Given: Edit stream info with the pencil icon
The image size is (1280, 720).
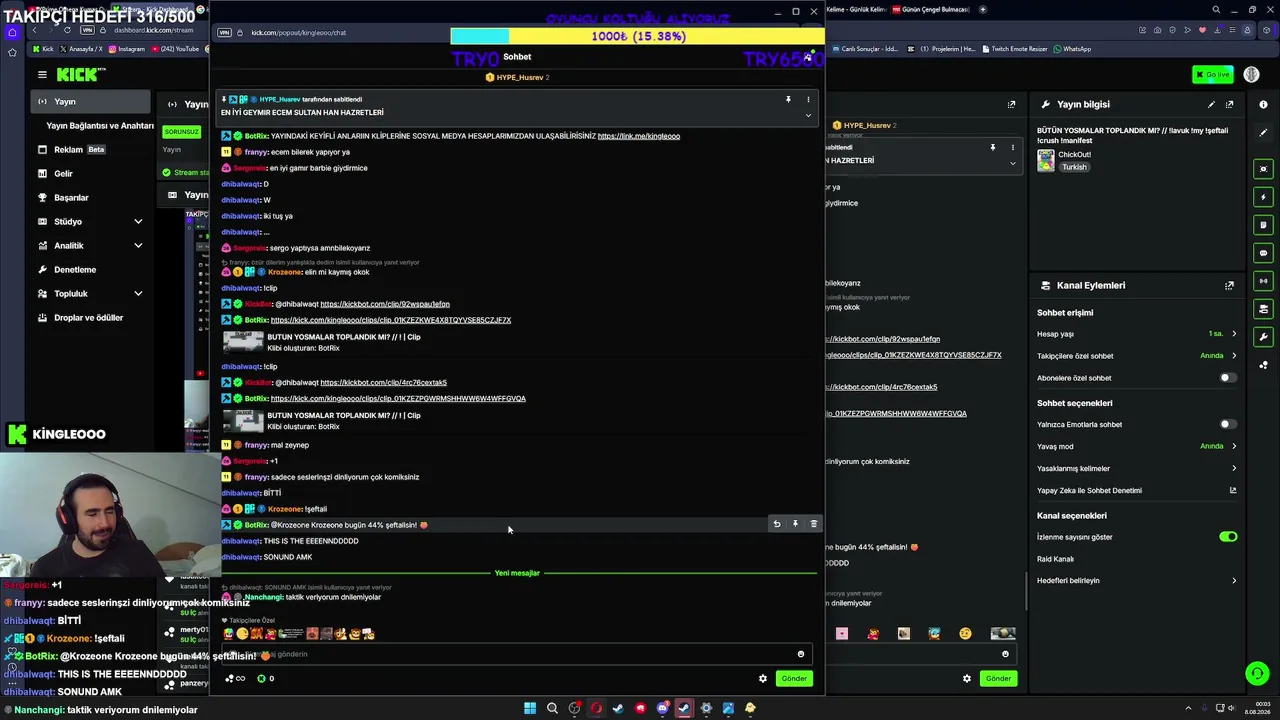Looking at the screenshot, I should click(1211, 104).
